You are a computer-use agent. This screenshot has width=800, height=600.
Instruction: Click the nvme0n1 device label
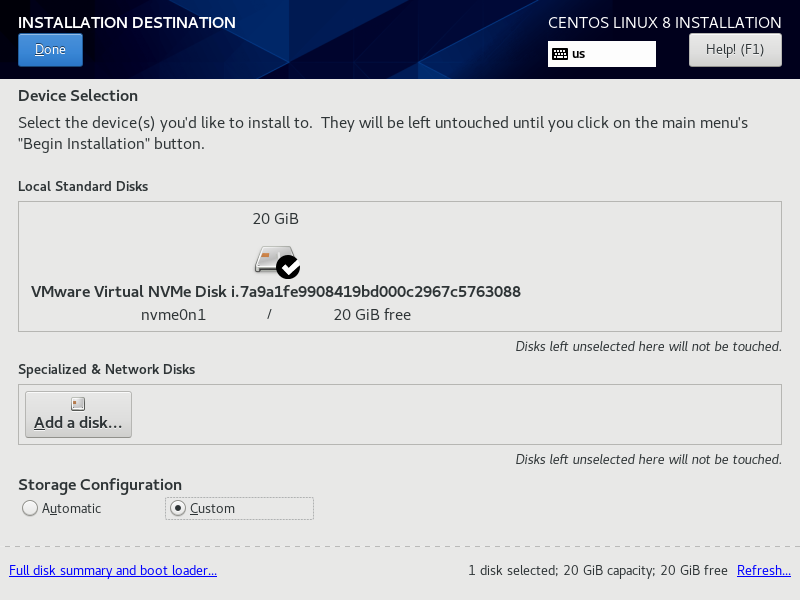tap(173, 315)
